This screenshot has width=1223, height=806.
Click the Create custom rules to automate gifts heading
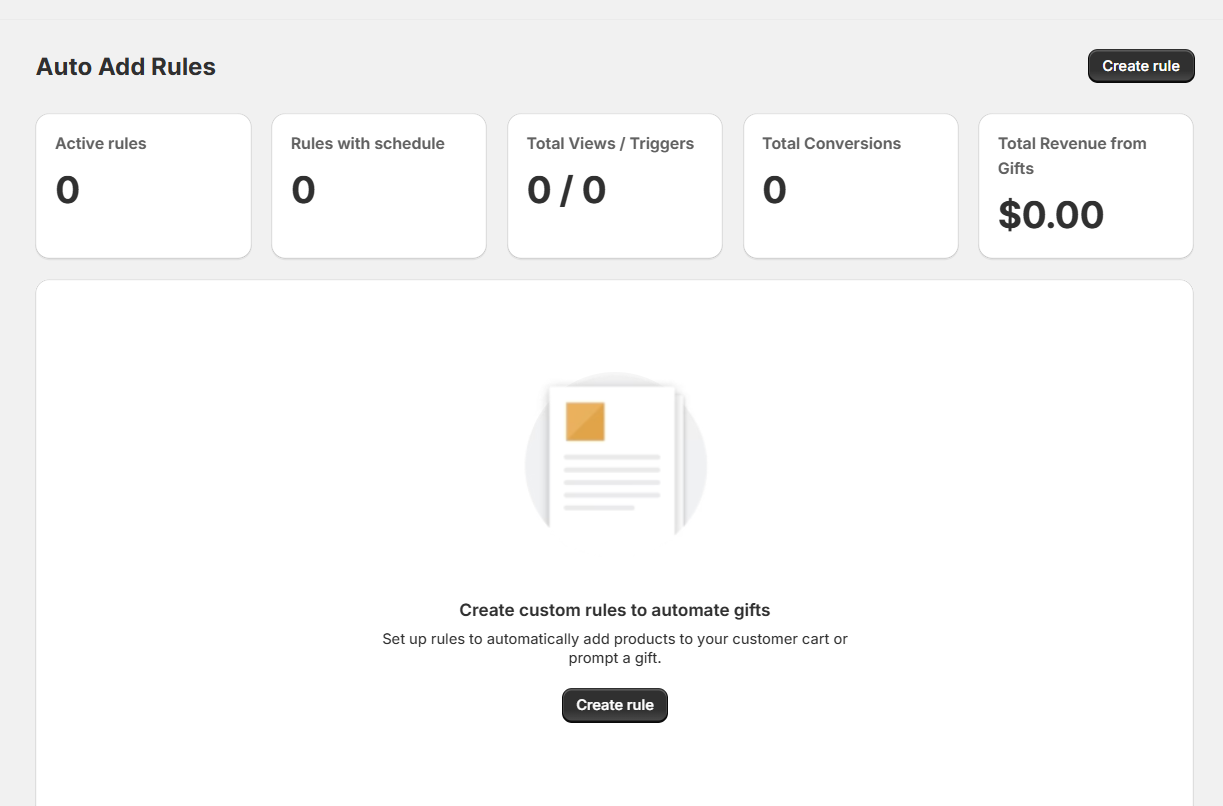(x=615, y=610)
